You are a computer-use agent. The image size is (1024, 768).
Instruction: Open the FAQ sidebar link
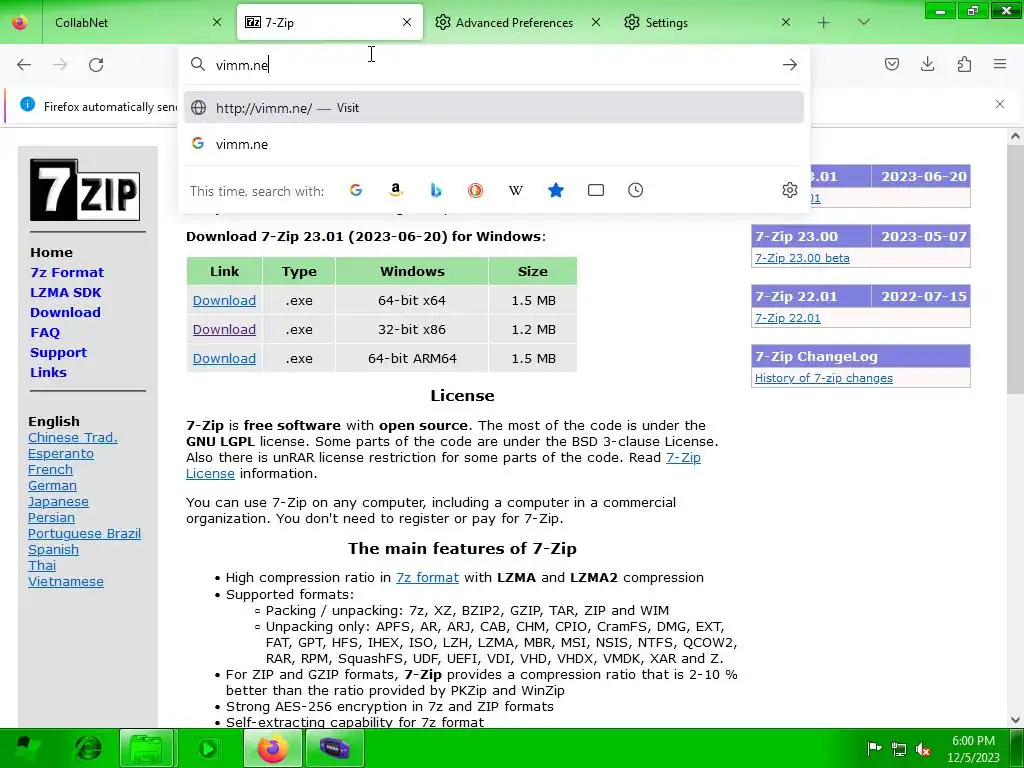tap(44, 332)
